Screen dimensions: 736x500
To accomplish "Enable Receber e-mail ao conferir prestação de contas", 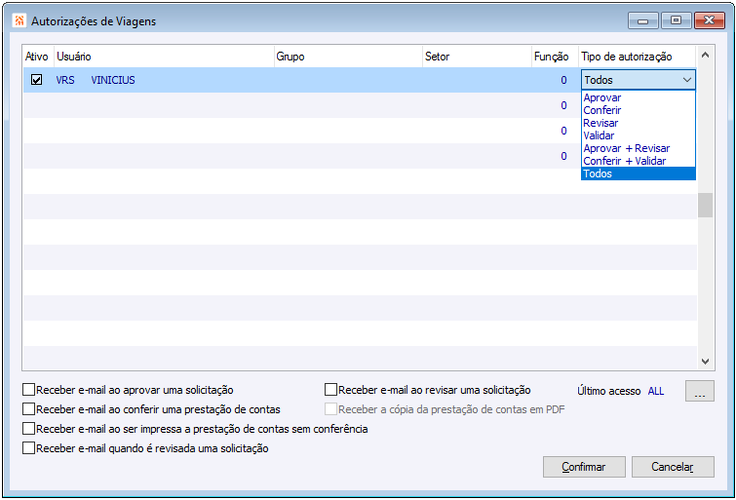I will pyautogui.click(x=29, y=409).
